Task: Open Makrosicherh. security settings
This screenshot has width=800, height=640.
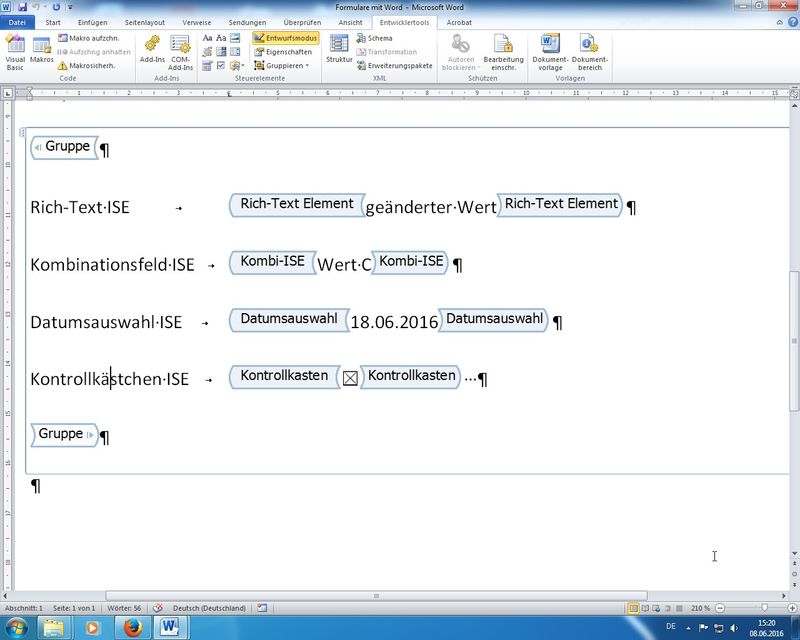Action: pyautogui.click(x=86, y=66)
